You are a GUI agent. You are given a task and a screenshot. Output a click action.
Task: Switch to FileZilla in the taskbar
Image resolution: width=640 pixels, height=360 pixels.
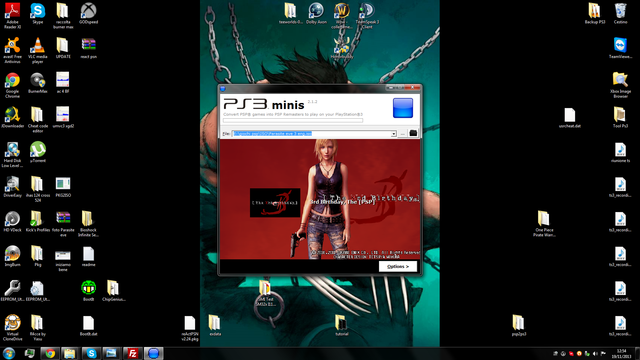[133, 353]
